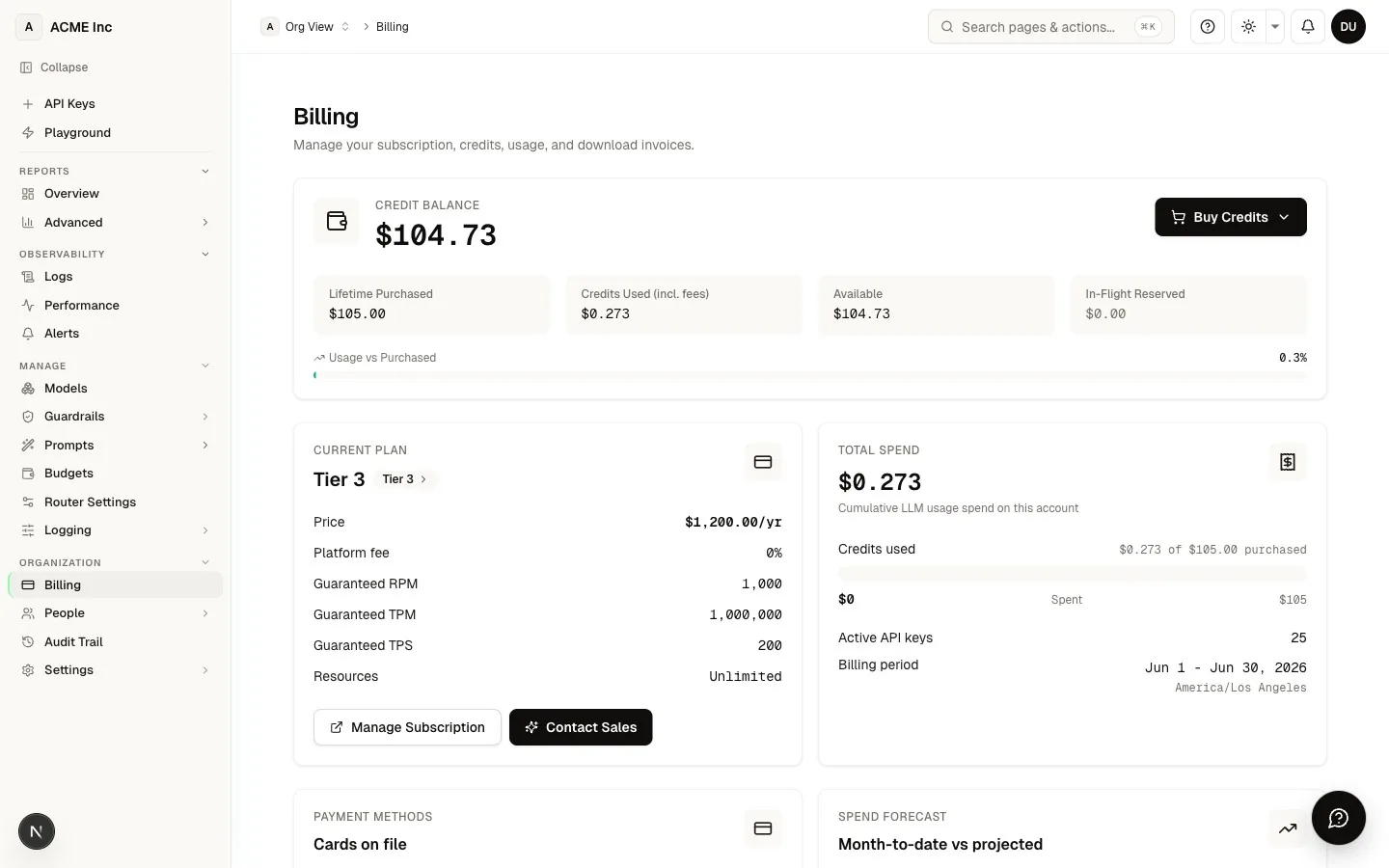Image resolution: width=1389 pixels, height=868 pixels.
Task: Open the chat support bubble
Action: point(1338,818)
